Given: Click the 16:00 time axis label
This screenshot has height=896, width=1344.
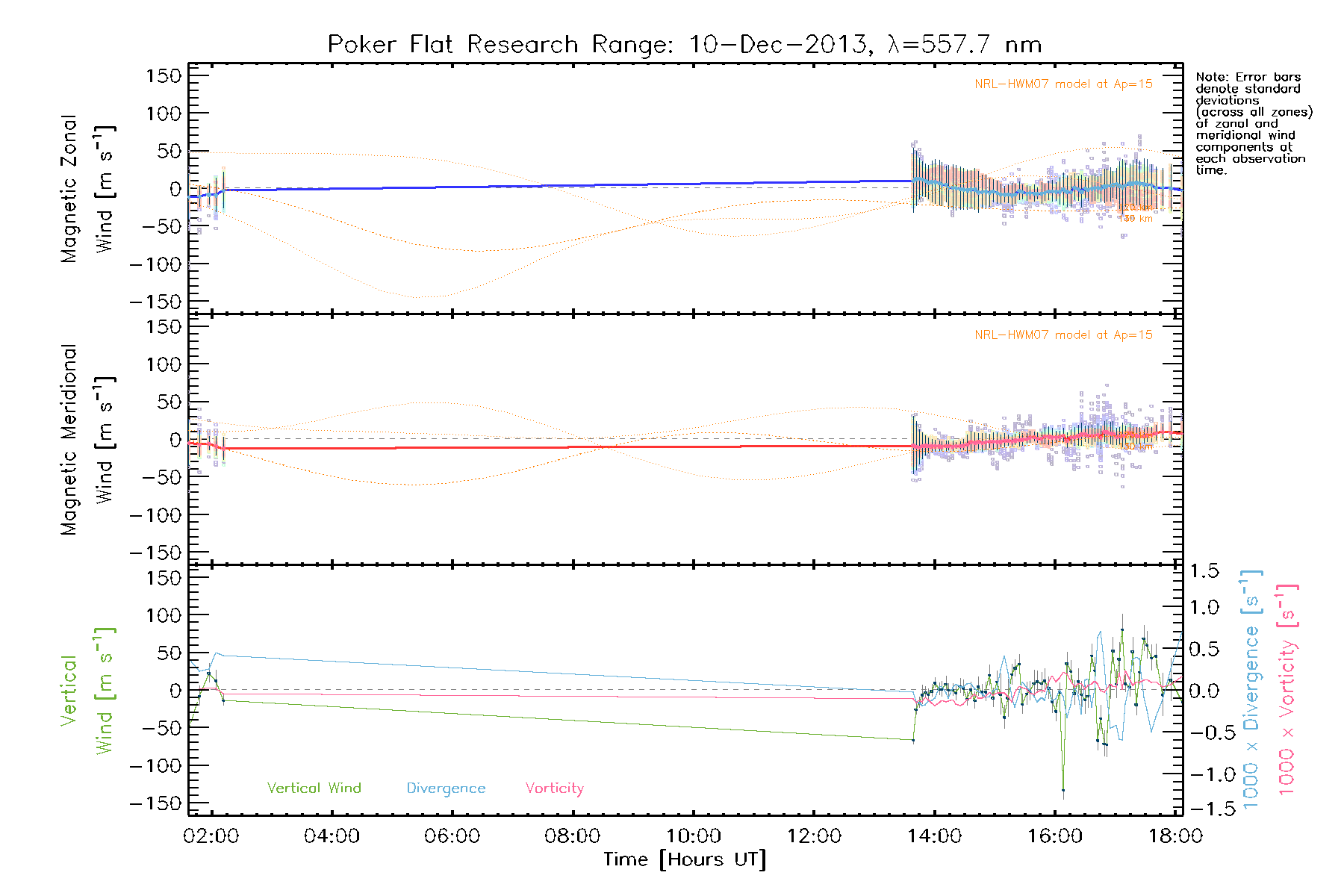Looking at the screenshot, I should click(x=1054, y=836).
